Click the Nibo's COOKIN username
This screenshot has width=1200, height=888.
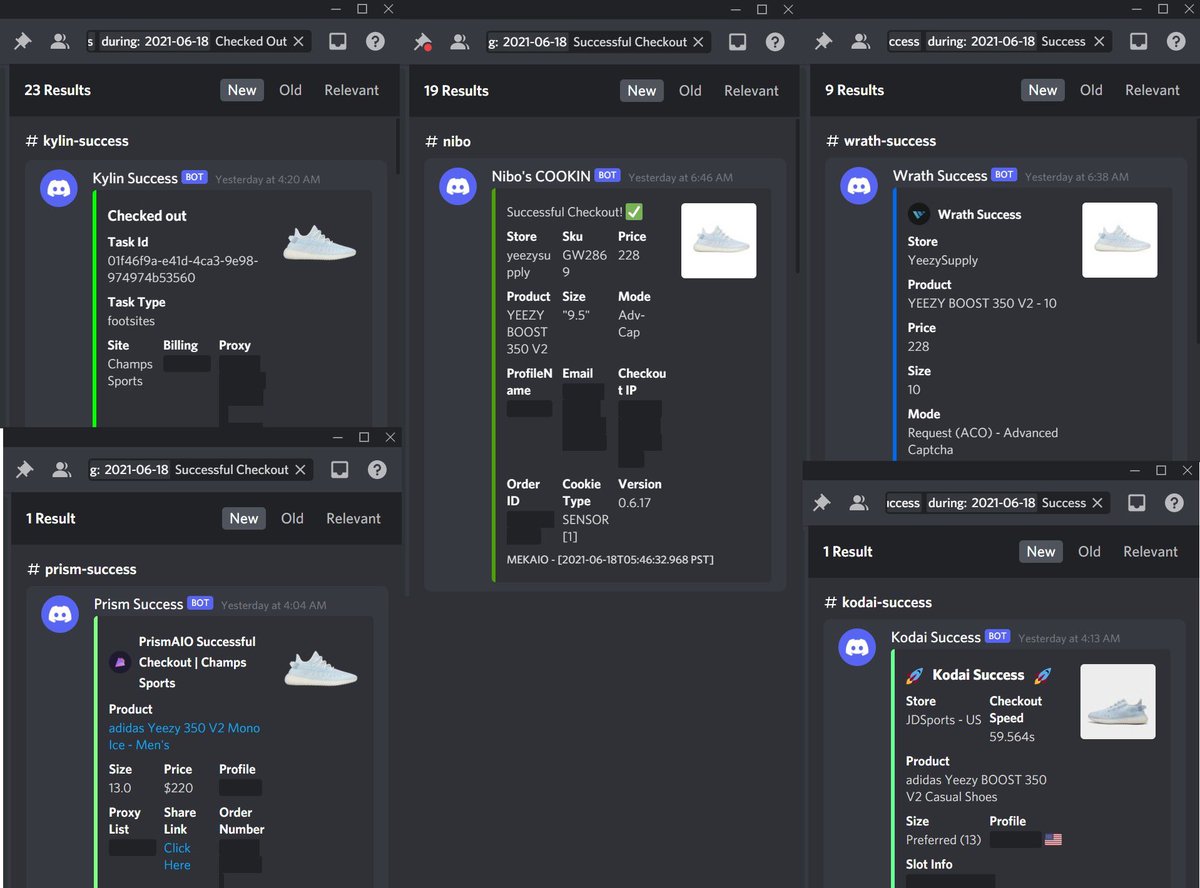pyautogui.click(x=541, y=177)
